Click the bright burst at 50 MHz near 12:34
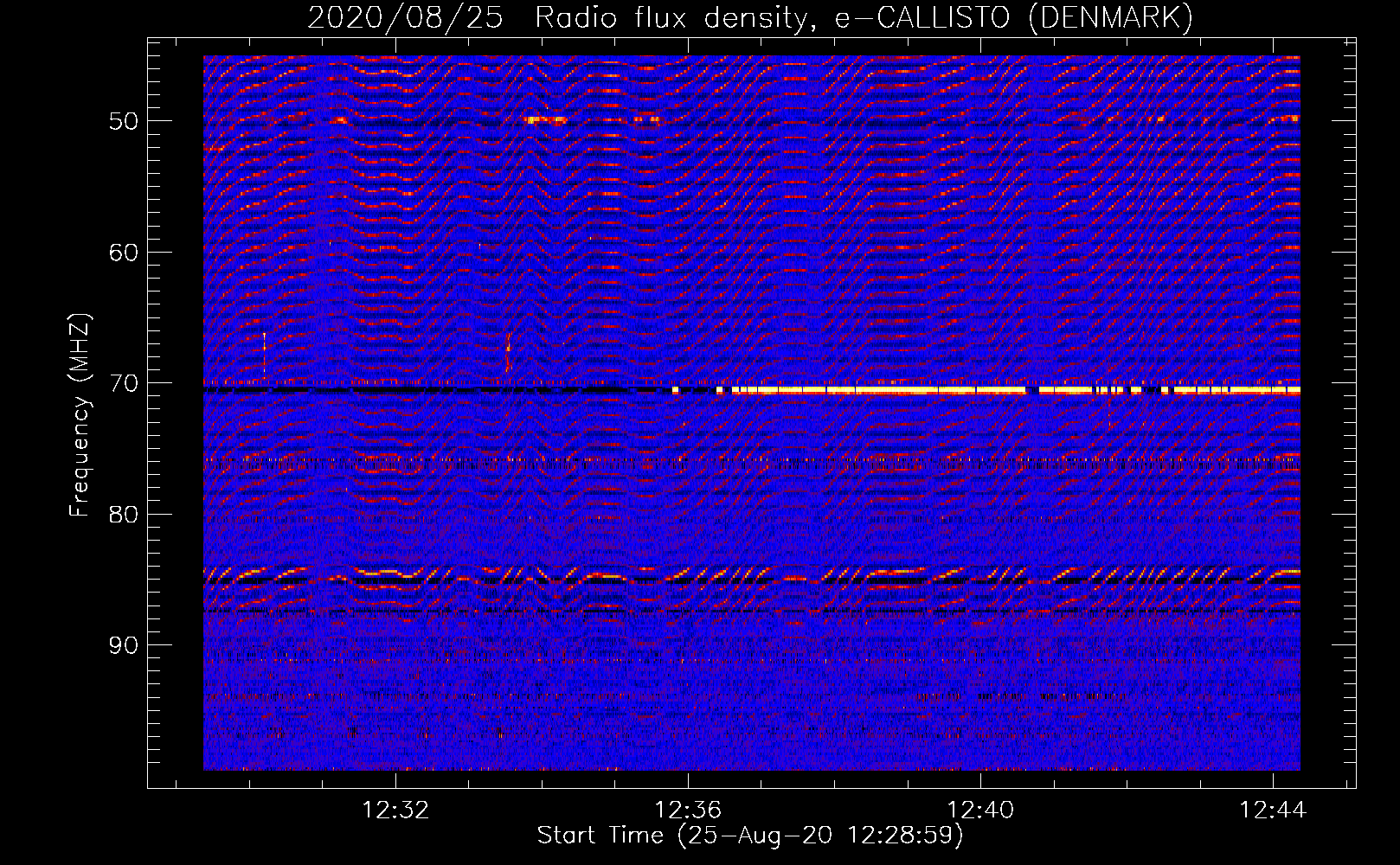The height and width of the screenshot is (865, 1400). [x=546, y=120]
